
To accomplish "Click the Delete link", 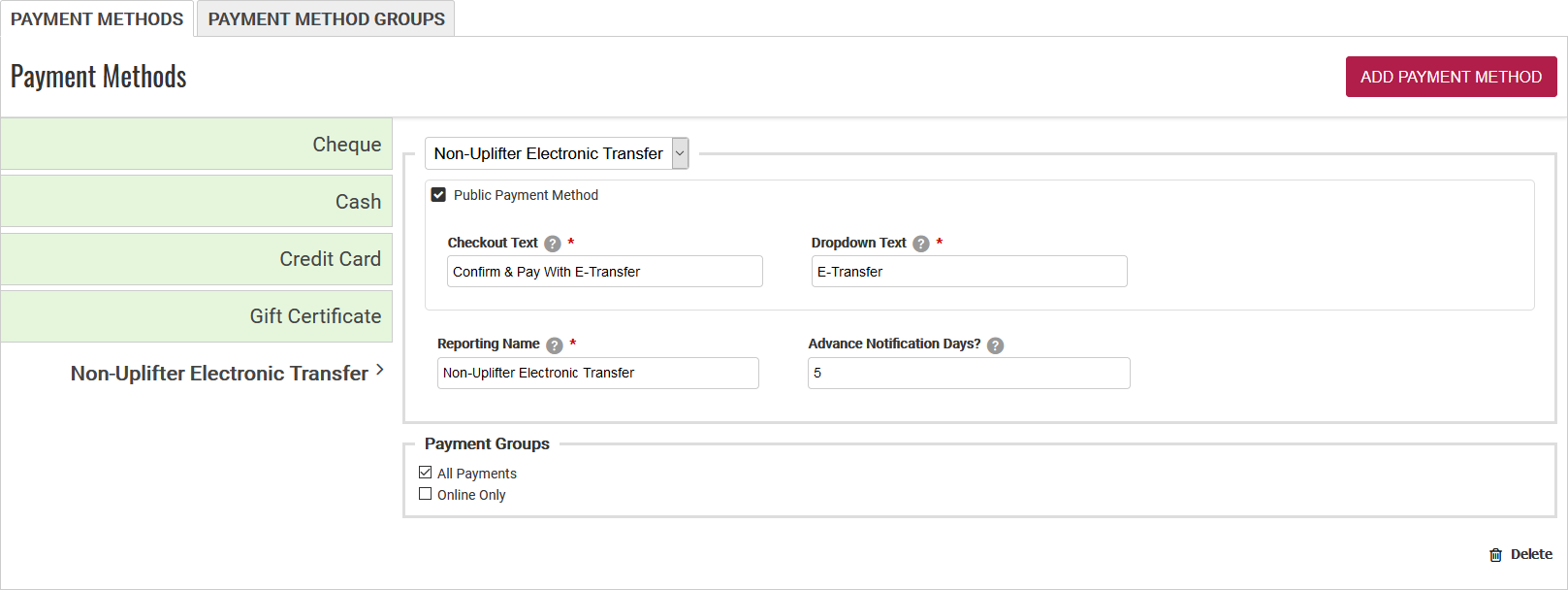I will (1533, 554).
